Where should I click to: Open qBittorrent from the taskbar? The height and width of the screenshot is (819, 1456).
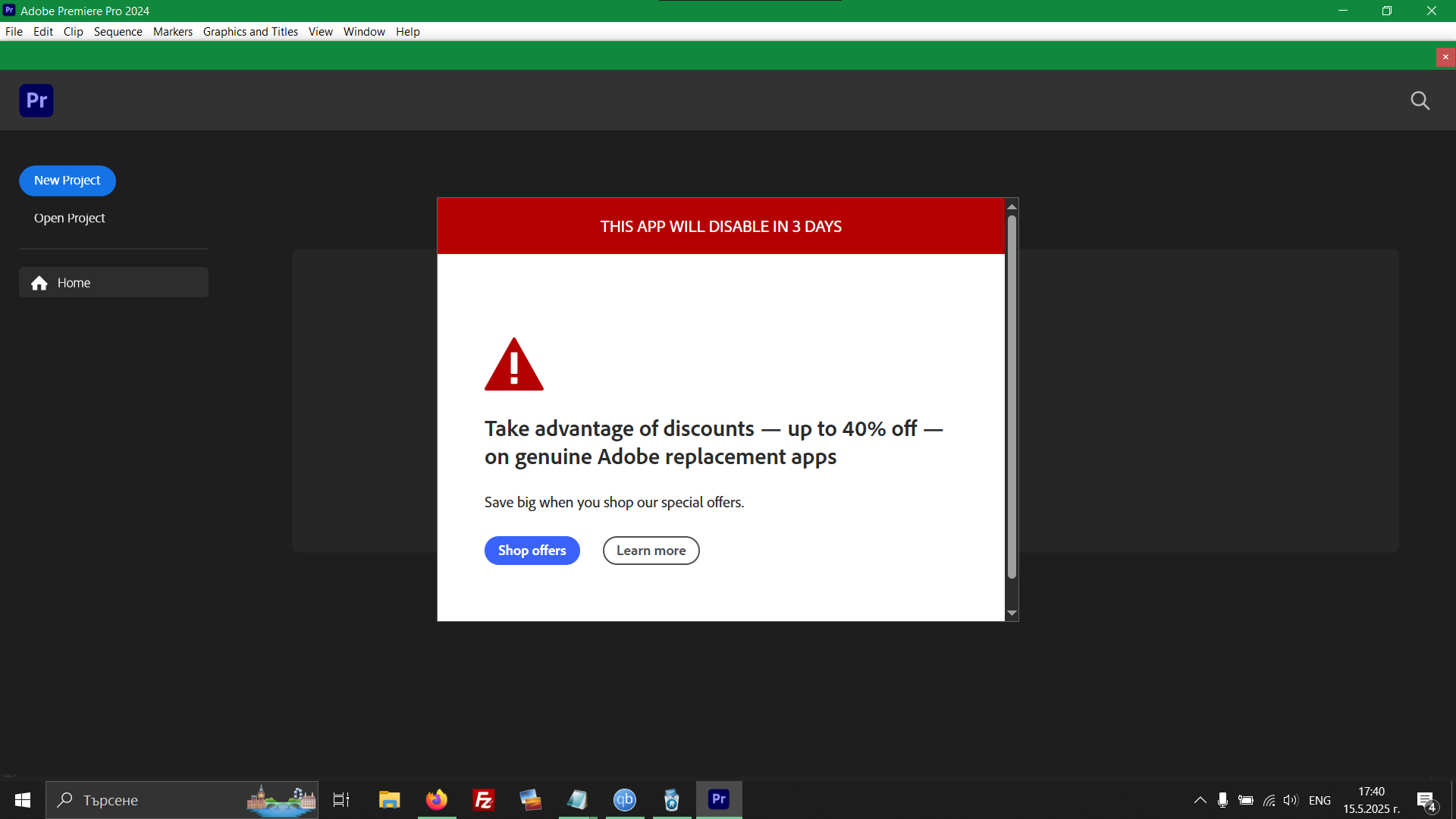click(625, 800)
